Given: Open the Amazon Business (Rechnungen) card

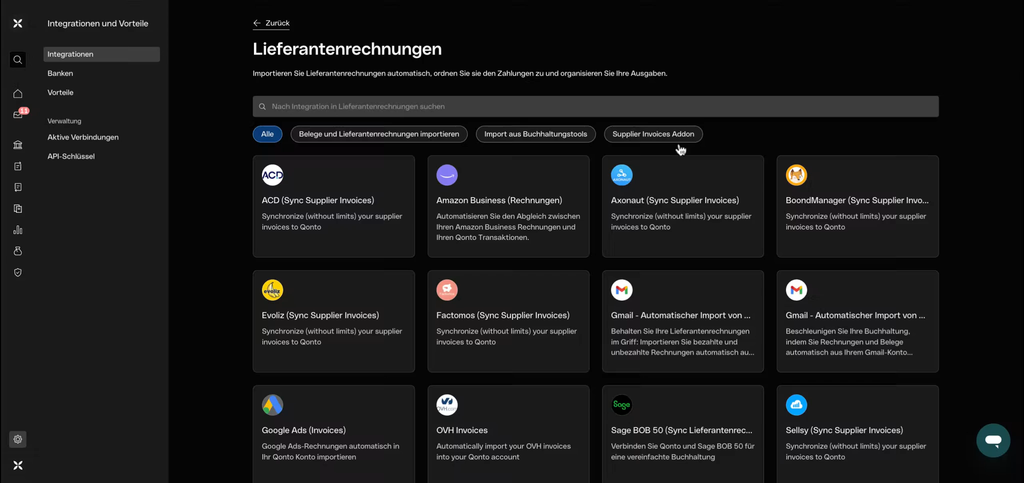Looking at the screenshot, I should 508,206.
